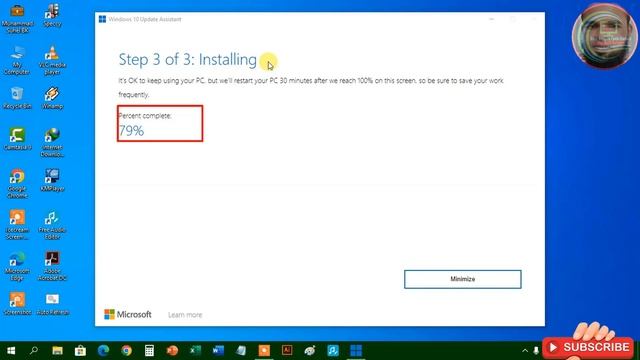Screen dimensions: 640x360
Task: Open the Learn more link
Action: (x=185, y=315)
